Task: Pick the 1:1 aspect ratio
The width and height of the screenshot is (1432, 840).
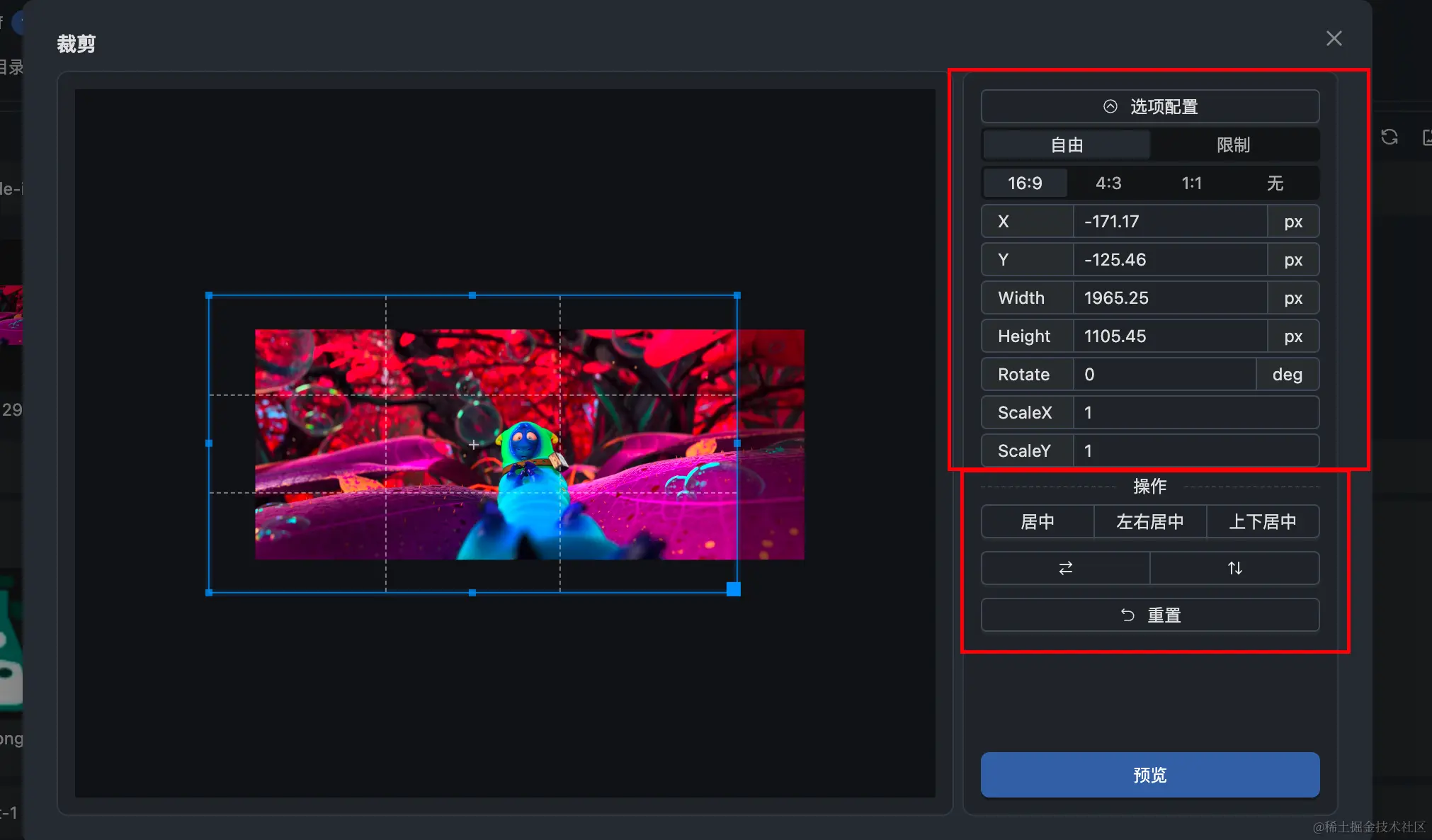Action: click(1192, 183)
